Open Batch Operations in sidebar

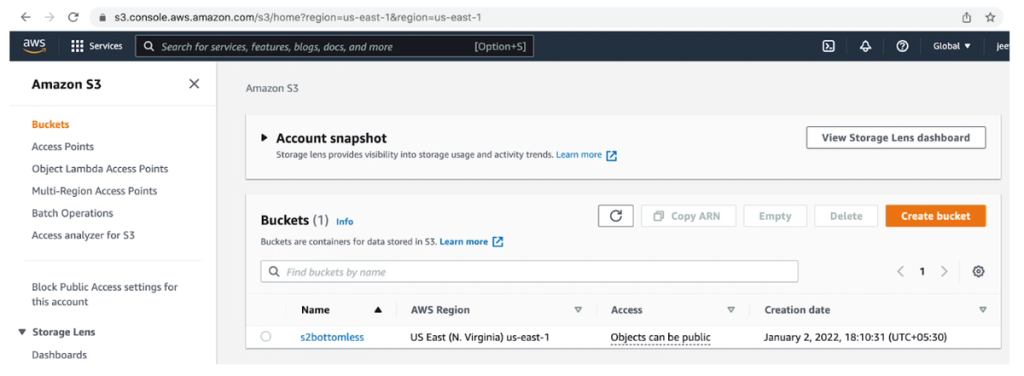tap(72, 213)
